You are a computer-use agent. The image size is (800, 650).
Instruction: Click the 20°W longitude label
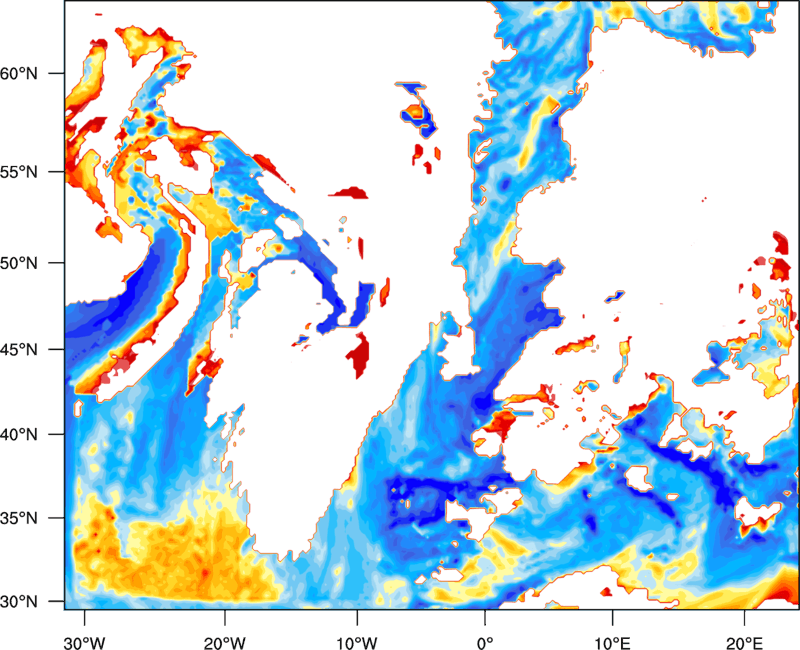pos(224,643)
